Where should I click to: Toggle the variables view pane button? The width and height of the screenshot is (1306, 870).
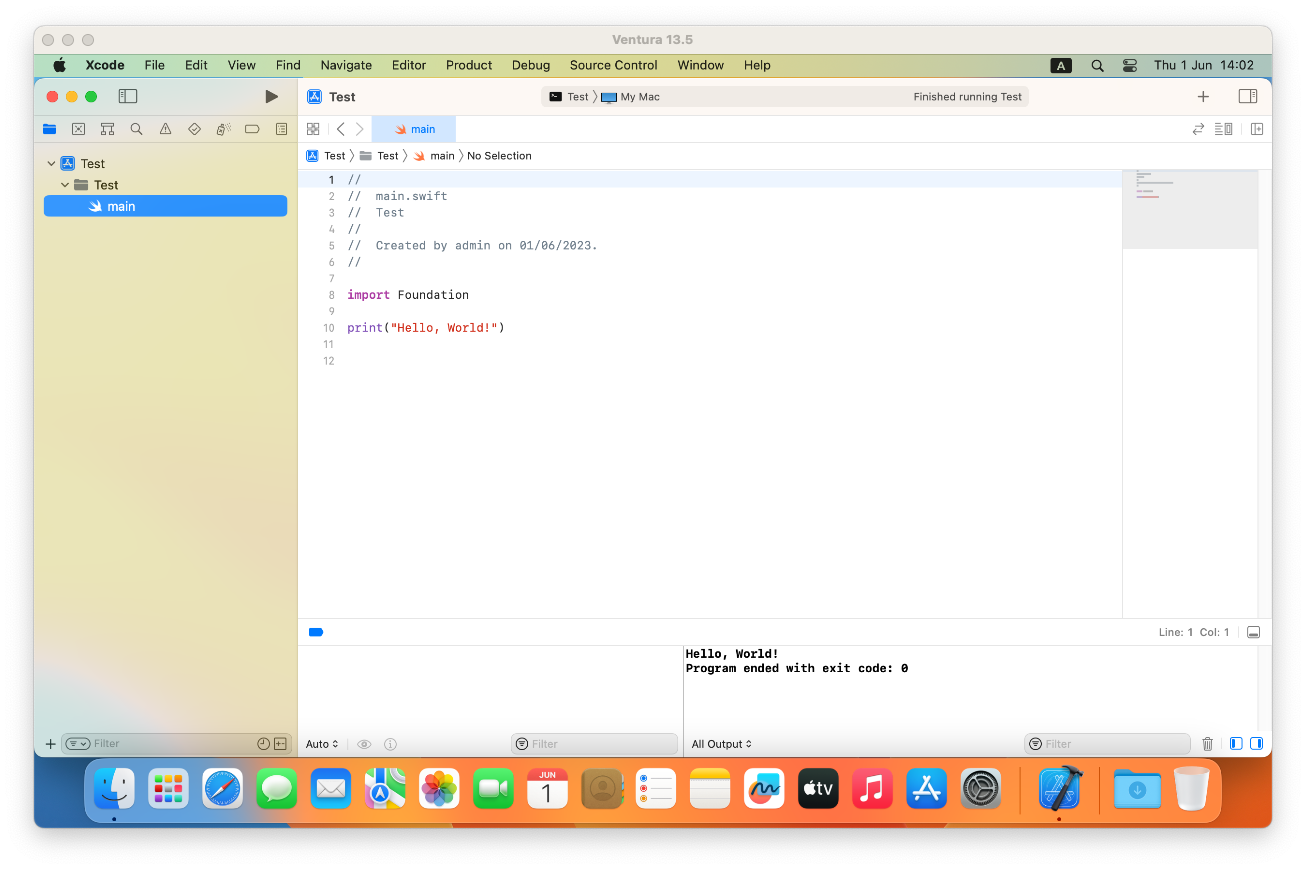pos(1236,744)
